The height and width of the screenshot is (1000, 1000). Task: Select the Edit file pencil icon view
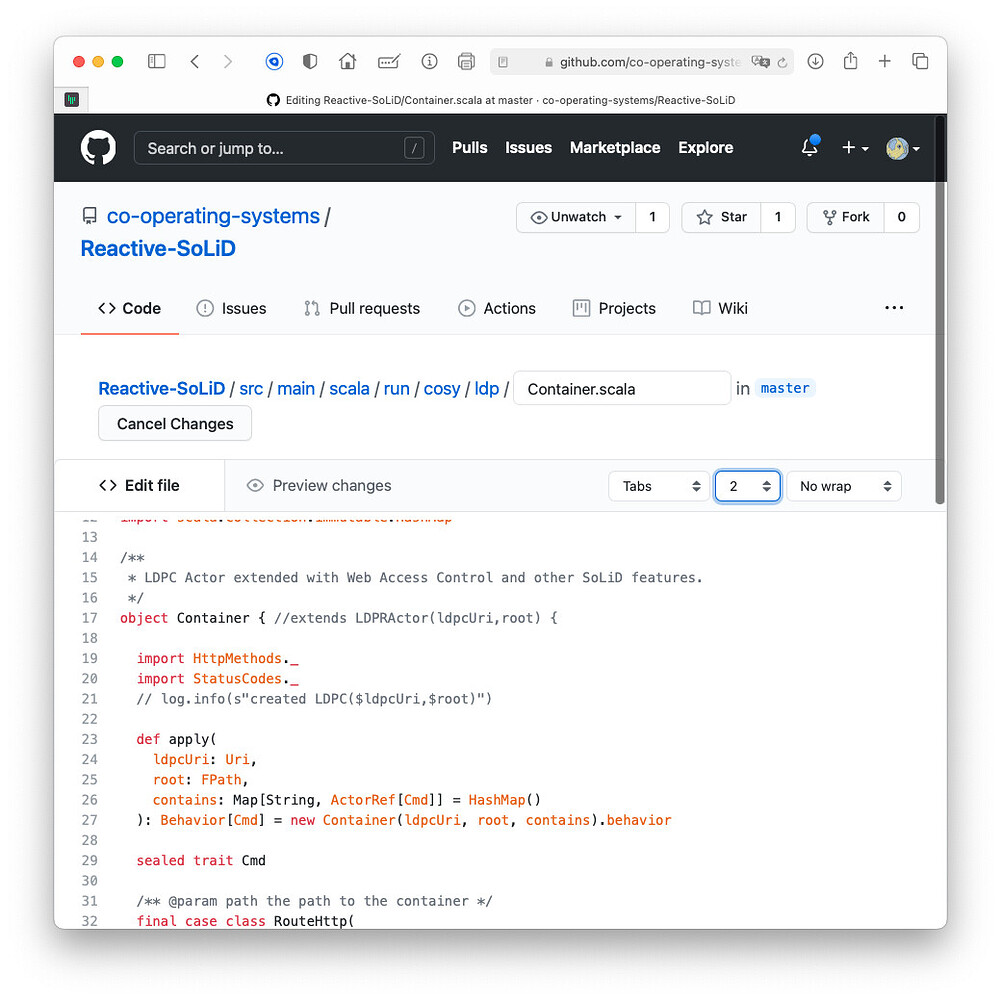click(x=140, y=485)
